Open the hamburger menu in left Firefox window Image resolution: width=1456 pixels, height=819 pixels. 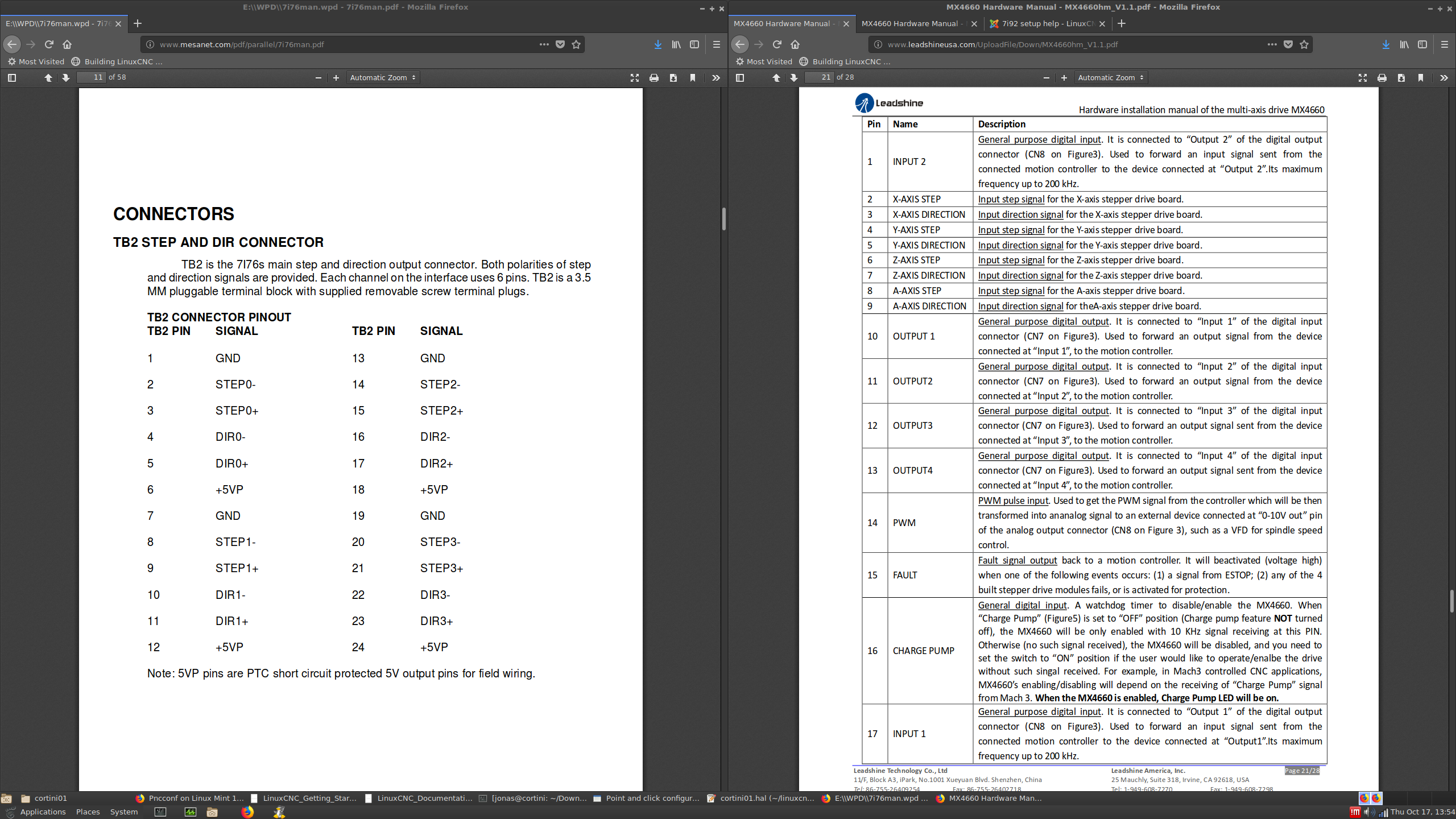tap(717, 44)
